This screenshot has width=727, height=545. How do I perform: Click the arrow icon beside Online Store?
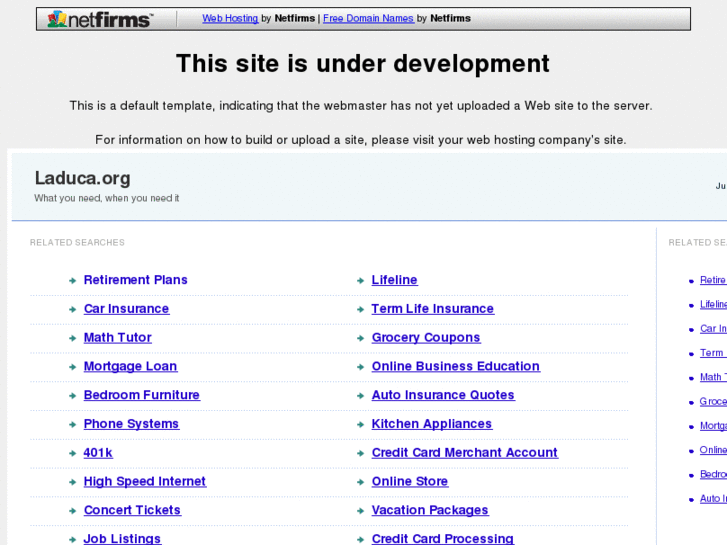[x=360, y=482]
